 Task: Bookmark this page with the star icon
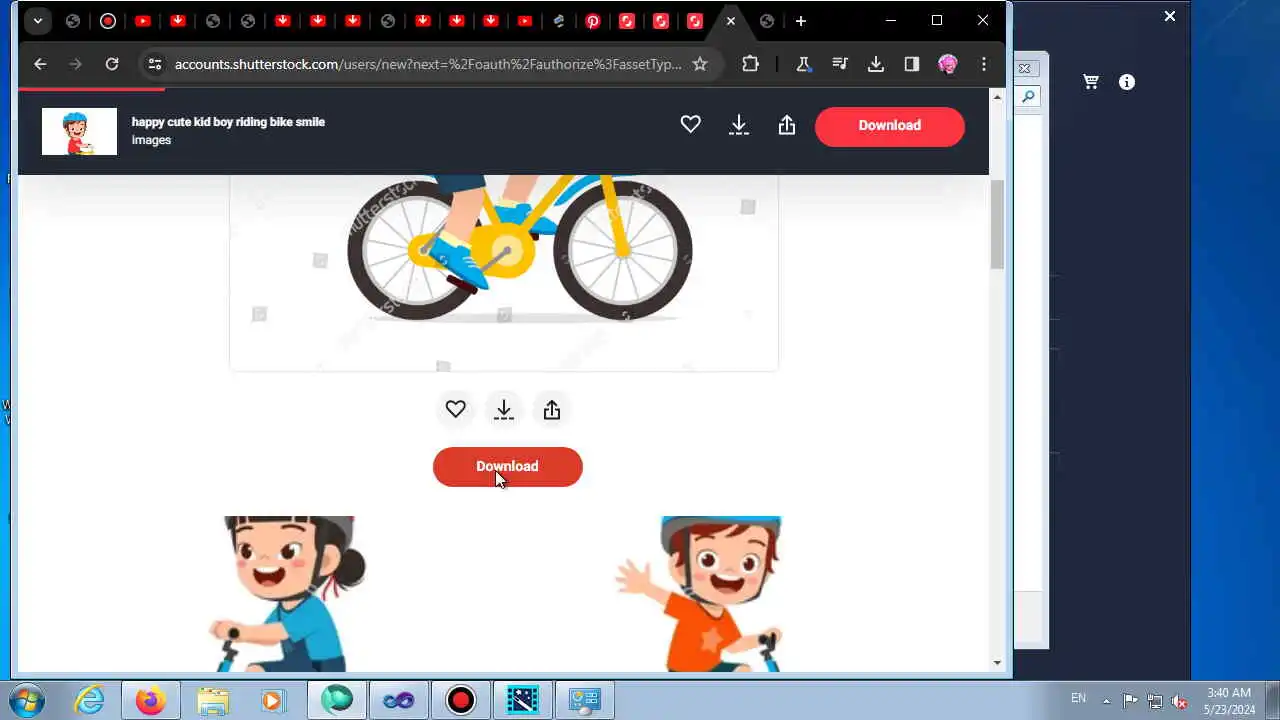point(700,64)
